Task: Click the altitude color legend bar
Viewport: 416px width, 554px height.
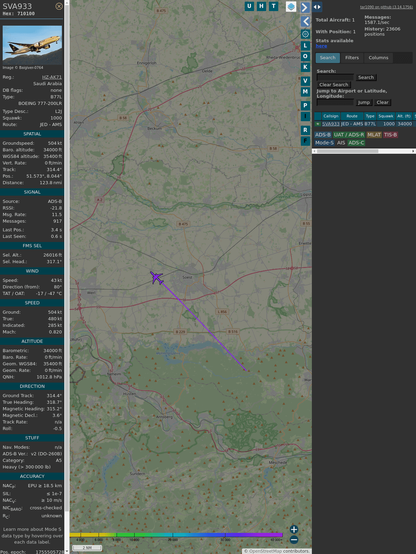Action: [176, 535]
